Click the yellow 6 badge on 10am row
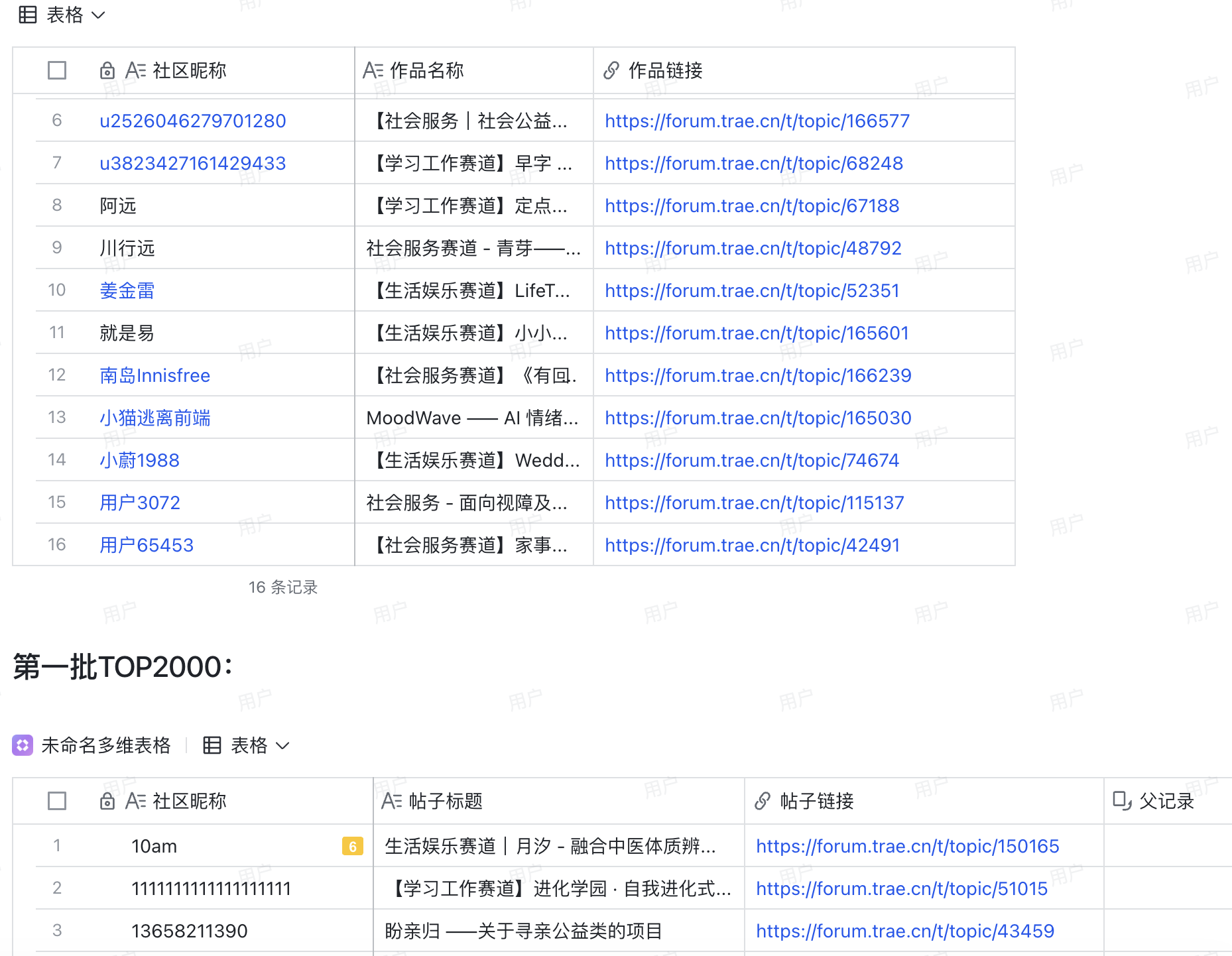Image resolution: width=1232 pixels, height=956 pixels. coord(353,846)
